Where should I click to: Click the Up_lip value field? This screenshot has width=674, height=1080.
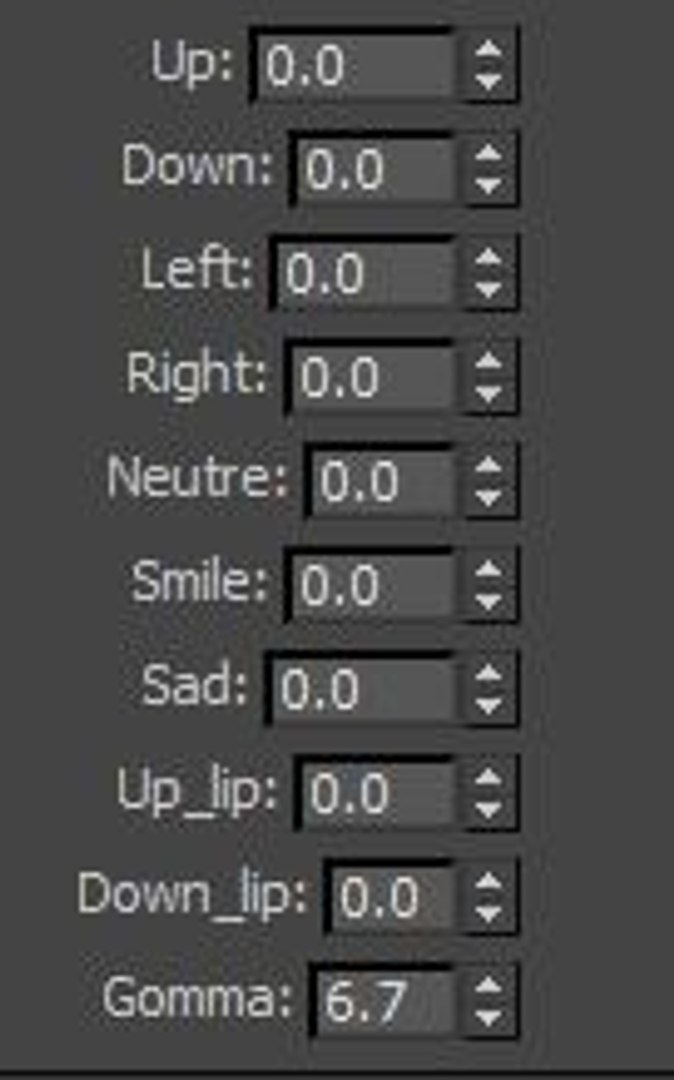click(378, 794)
